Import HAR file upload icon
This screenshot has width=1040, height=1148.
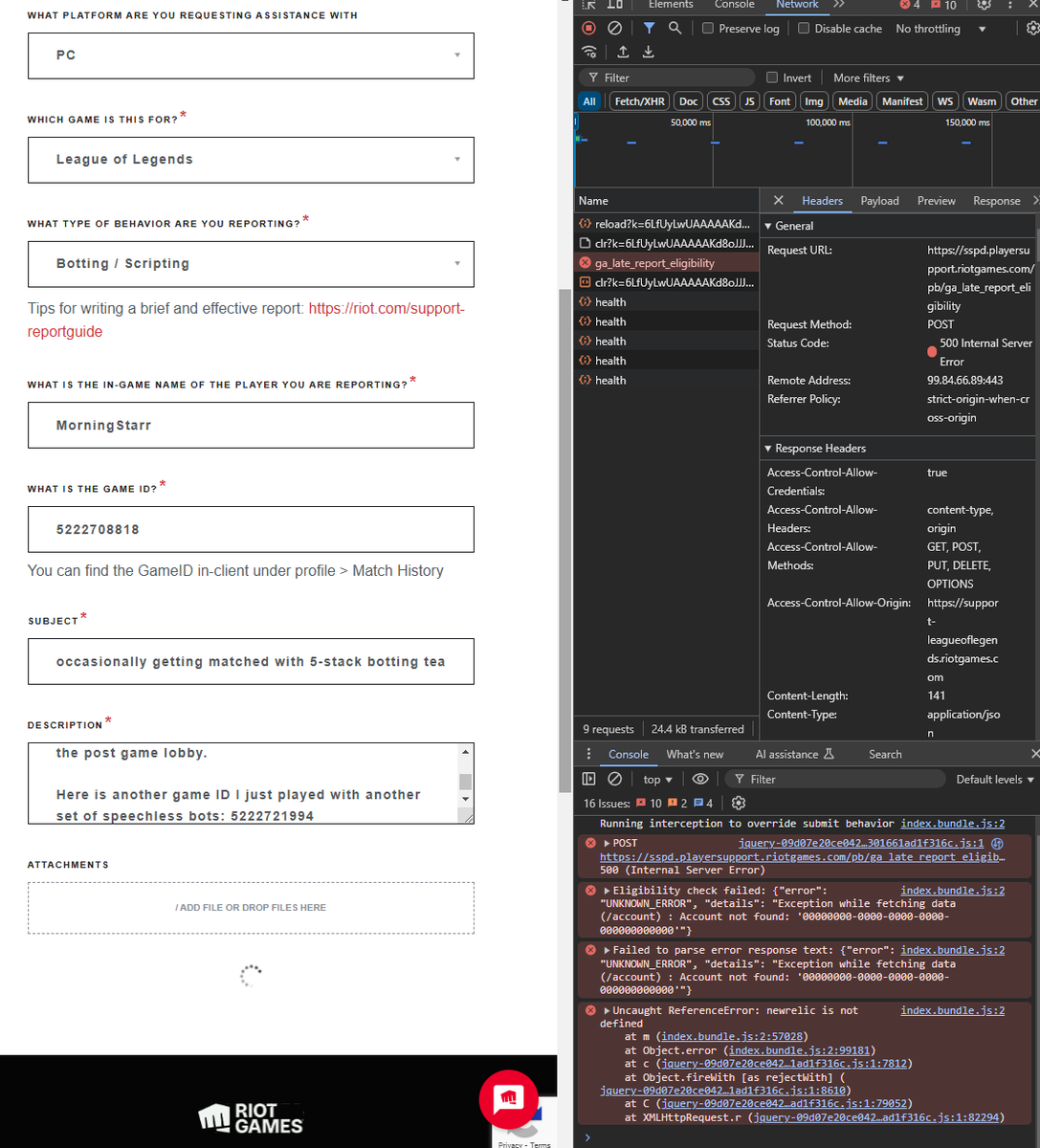[623, 52]
